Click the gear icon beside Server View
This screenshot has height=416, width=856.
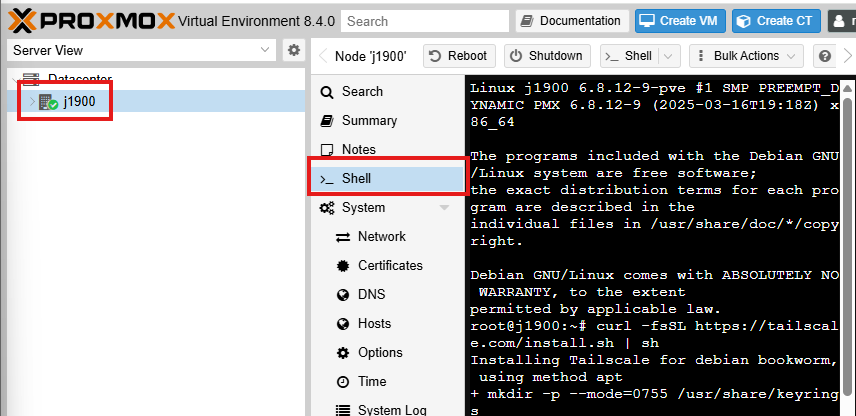pyautogui.click(x=294, y=50)
